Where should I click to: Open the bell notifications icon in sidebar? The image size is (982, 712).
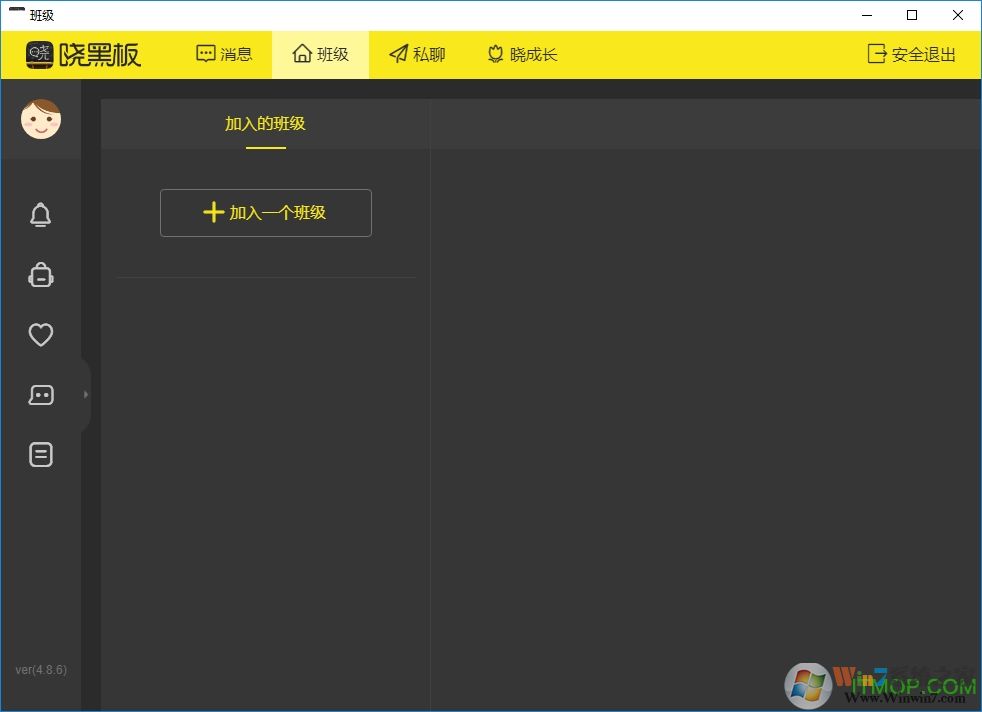[x=40, y=215]
